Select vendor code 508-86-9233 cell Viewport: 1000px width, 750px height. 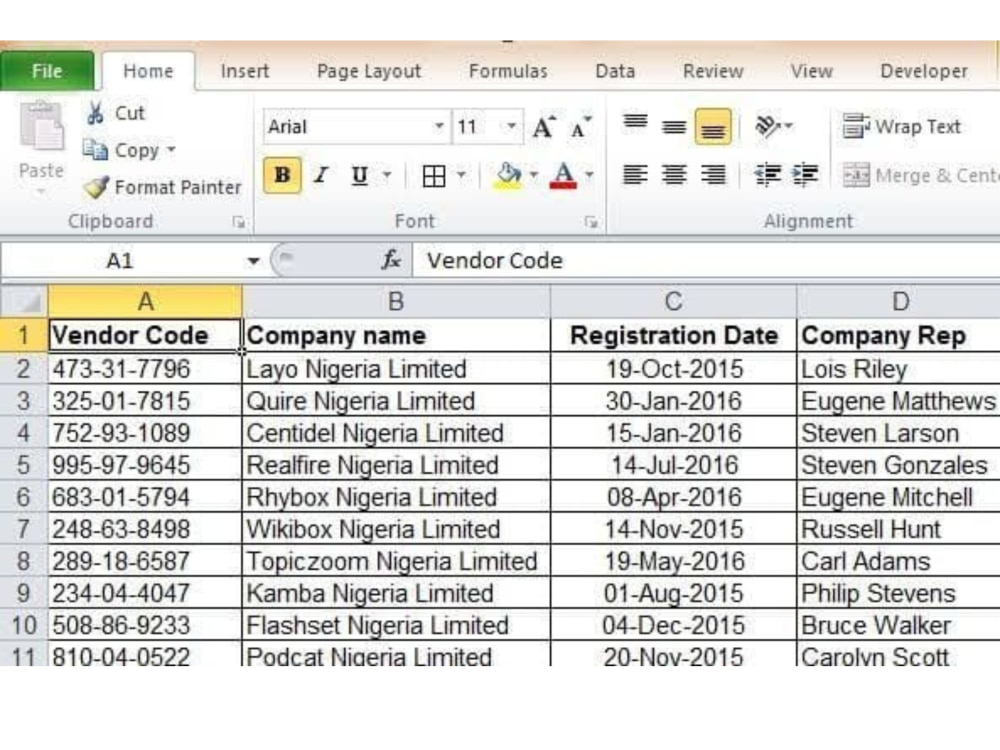click(x=145, y=625)
